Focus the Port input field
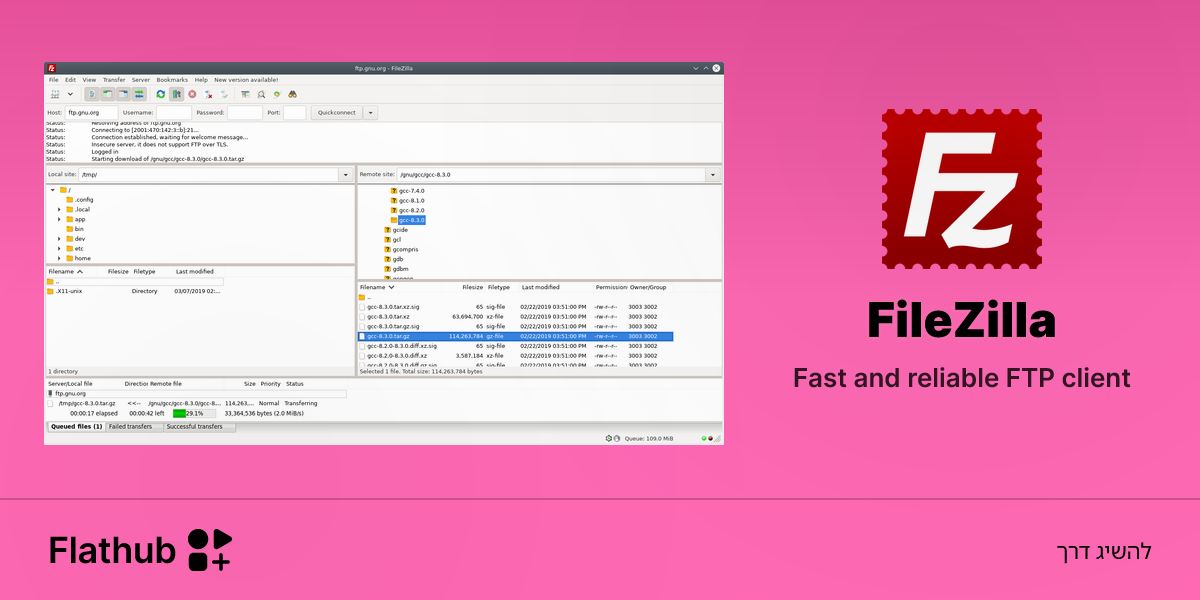 [x=294, y=113]
